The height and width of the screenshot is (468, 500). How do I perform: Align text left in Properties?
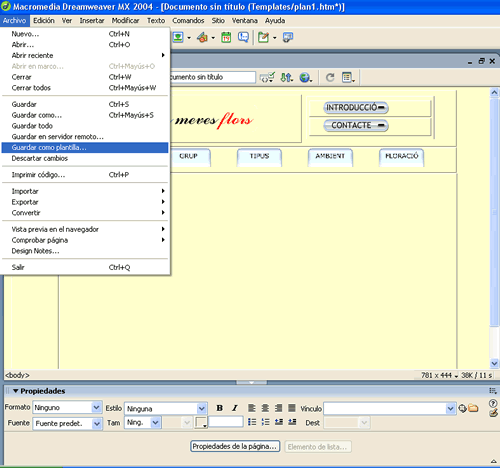click(x=252, y=408)
